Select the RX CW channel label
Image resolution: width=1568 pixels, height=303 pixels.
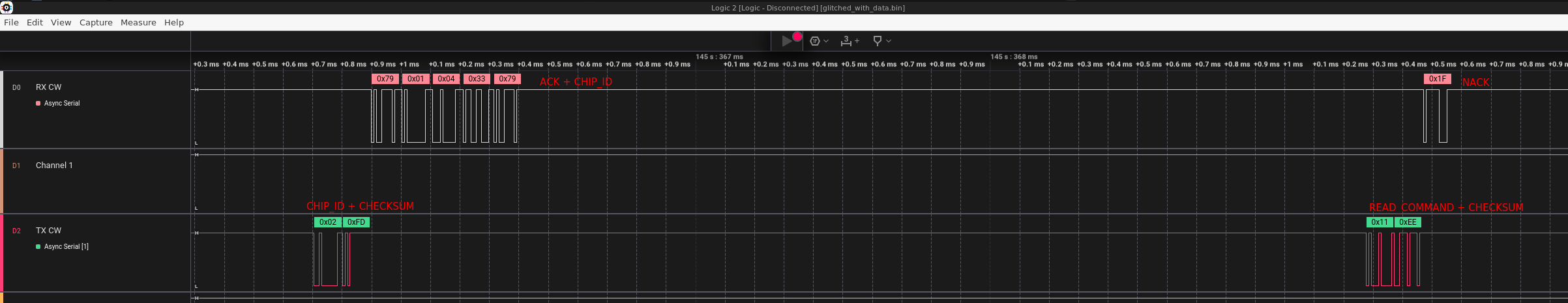pos(49,87)
